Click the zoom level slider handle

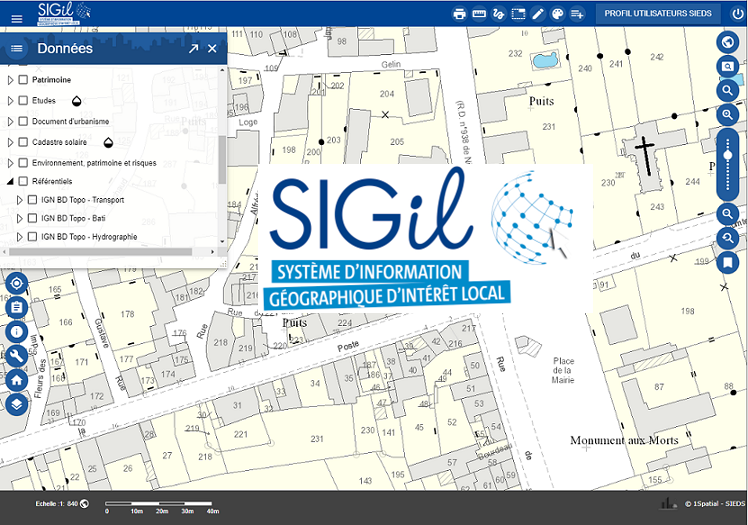(x=727, y=155)
